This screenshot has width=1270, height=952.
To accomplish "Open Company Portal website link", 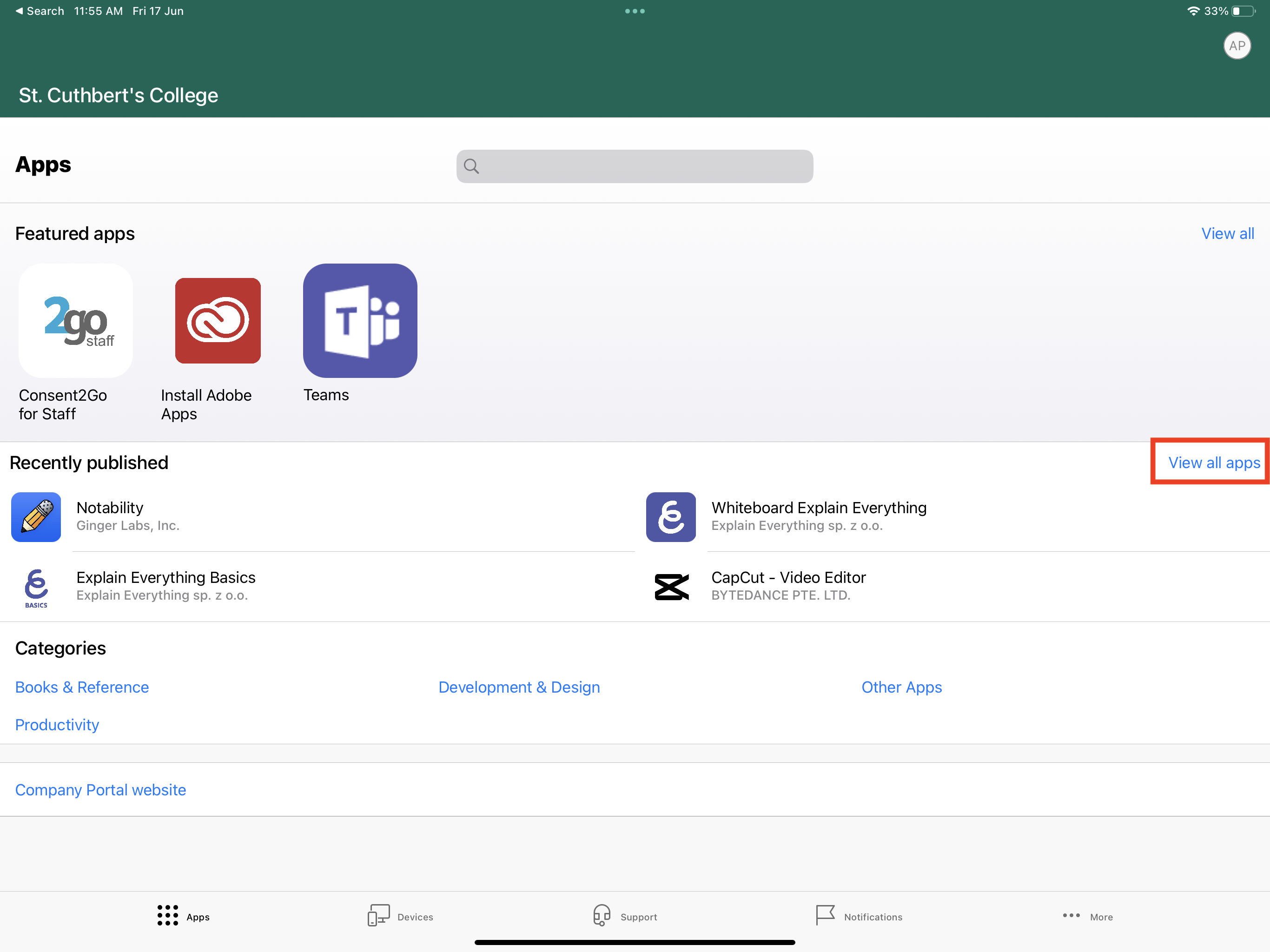I will click(x=100, y=790).
